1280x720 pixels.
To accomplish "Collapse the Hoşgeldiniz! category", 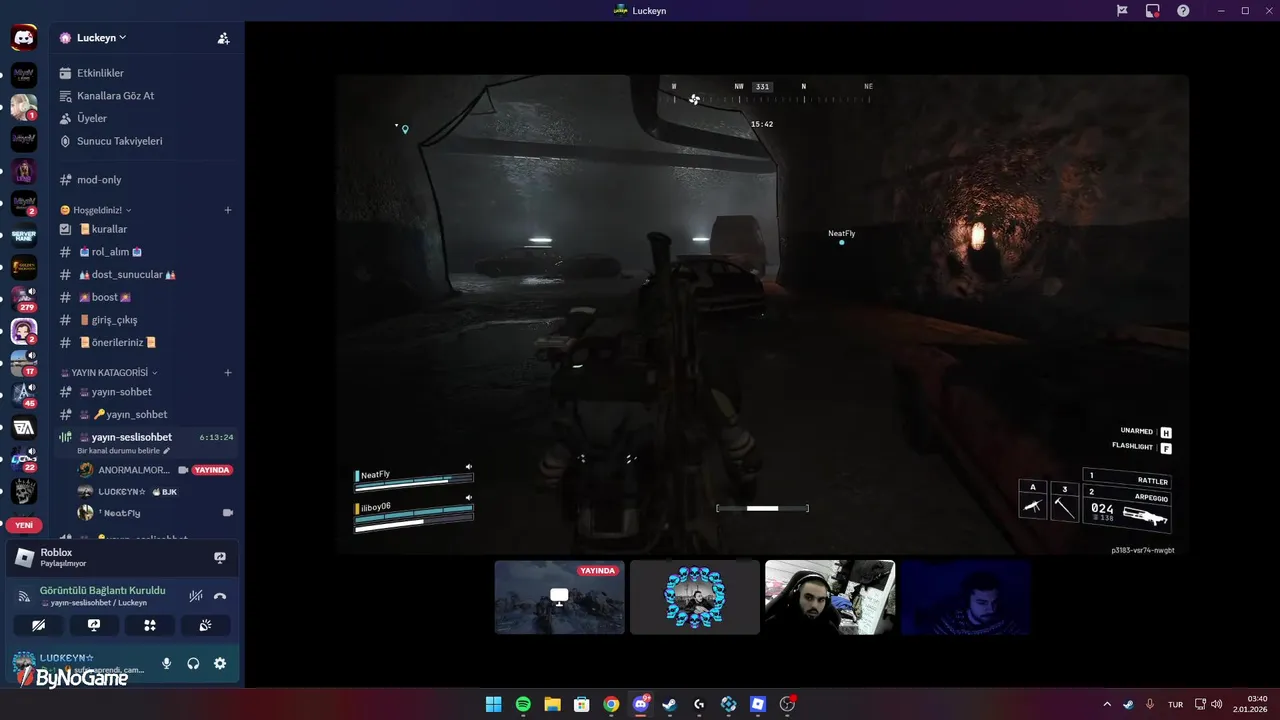I will (96, 210).
